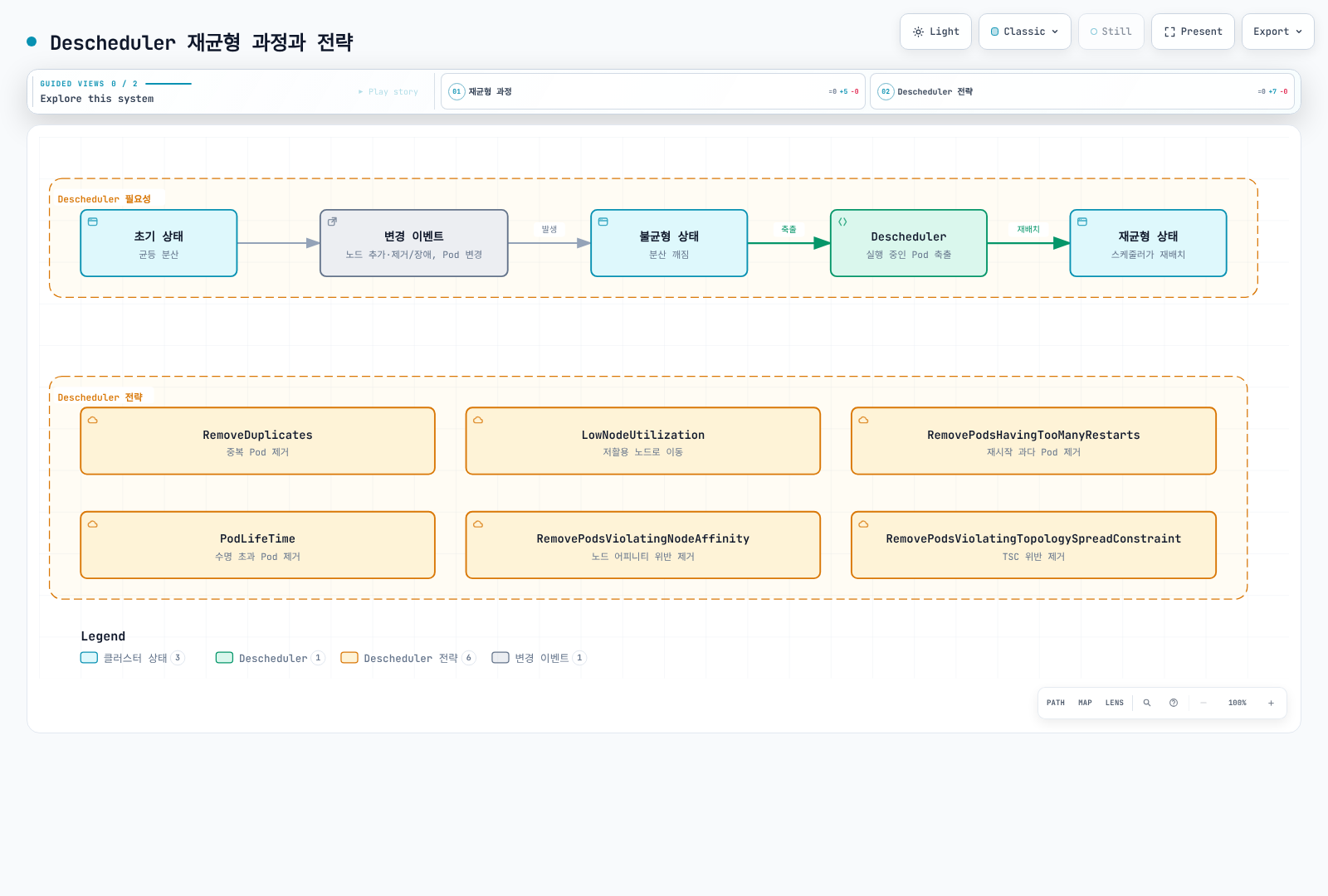Toggle Descheduler 전략 legend filter

coord(408,658)
